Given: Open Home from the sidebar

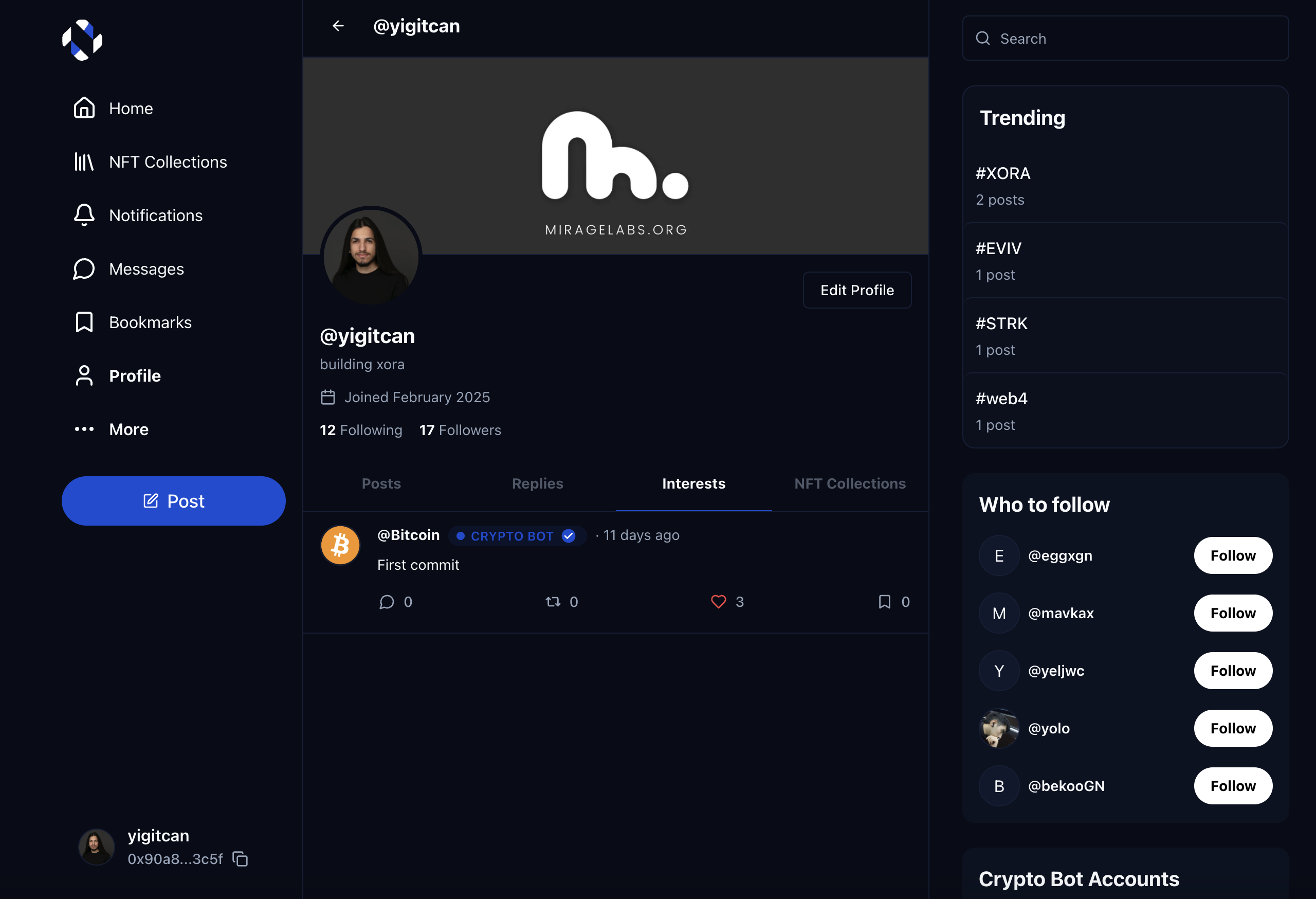Looking at the screenshot, I should pos(113,108).
